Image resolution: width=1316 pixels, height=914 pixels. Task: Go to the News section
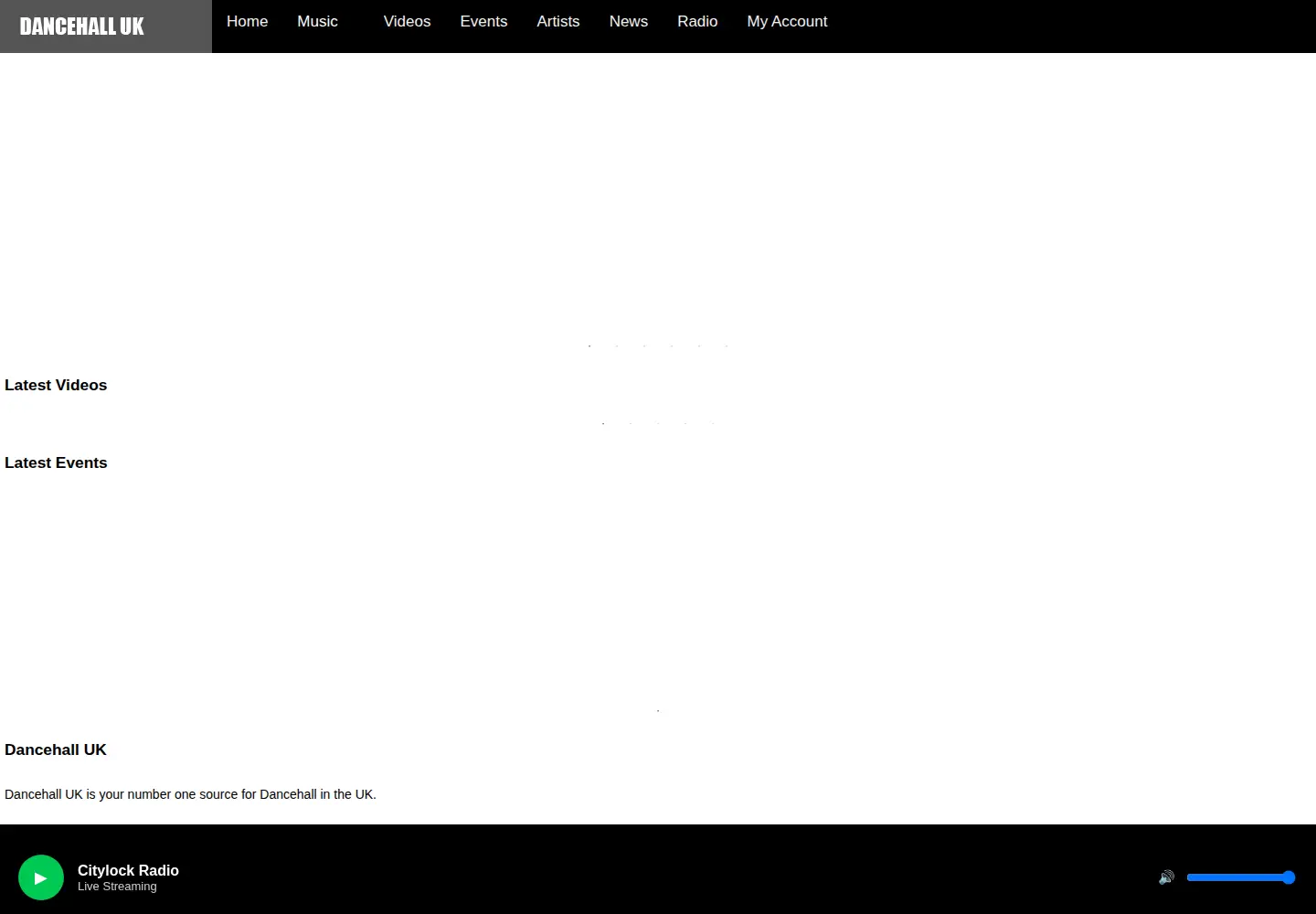pyautogui.click(x=629, y=21)
